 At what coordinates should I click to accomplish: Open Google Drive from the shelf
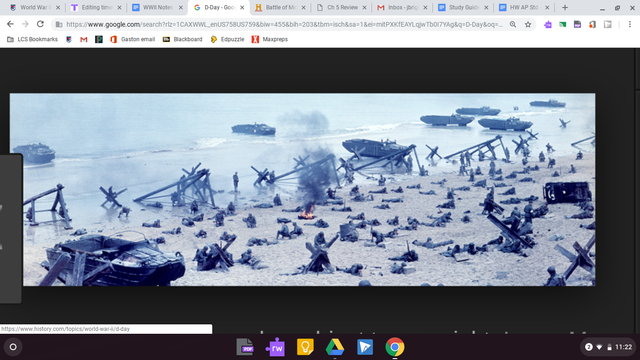335,347
